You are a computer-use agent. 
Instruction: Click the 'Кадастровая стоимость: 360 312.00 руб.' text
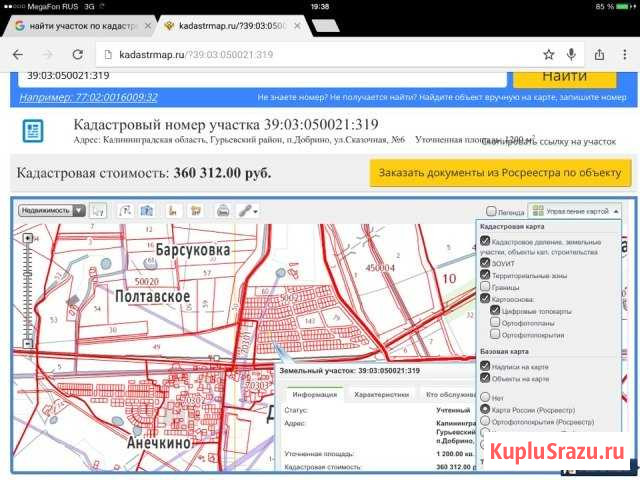(144, 173)
